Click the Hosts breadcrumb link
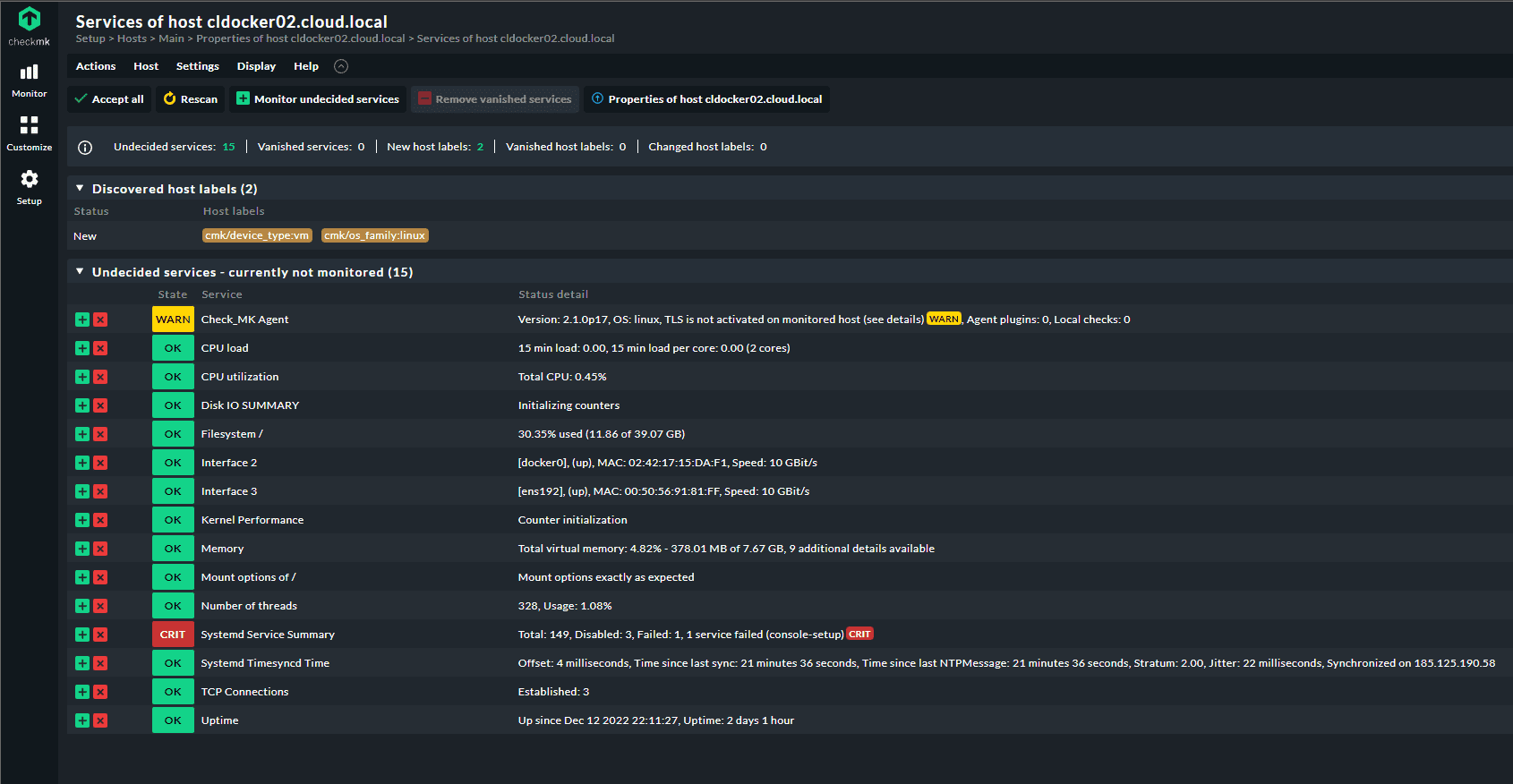This screenshot has width=1513, height=784. point(132,38)
